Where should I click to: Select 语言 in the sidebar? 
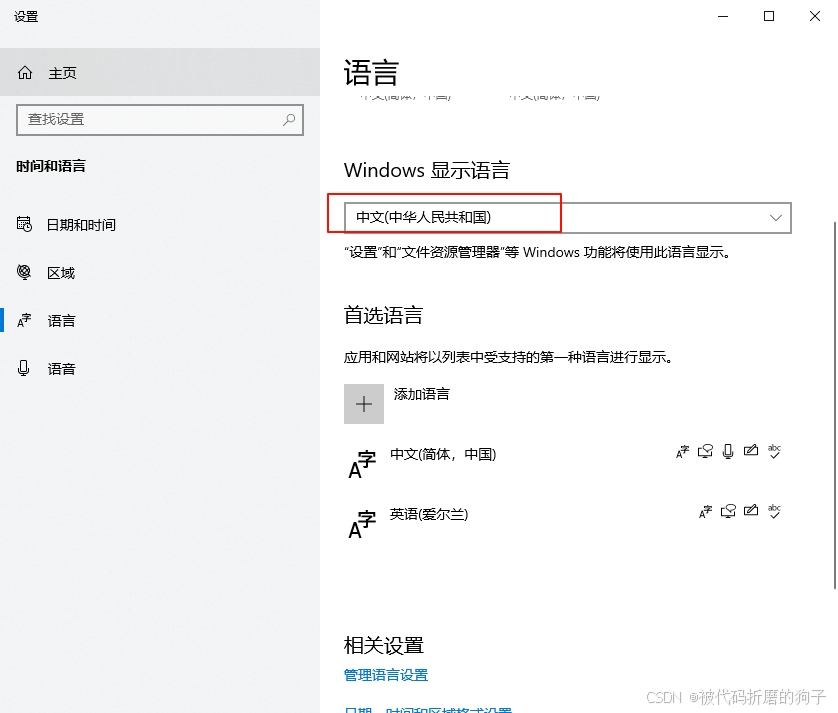pos(160,321)
